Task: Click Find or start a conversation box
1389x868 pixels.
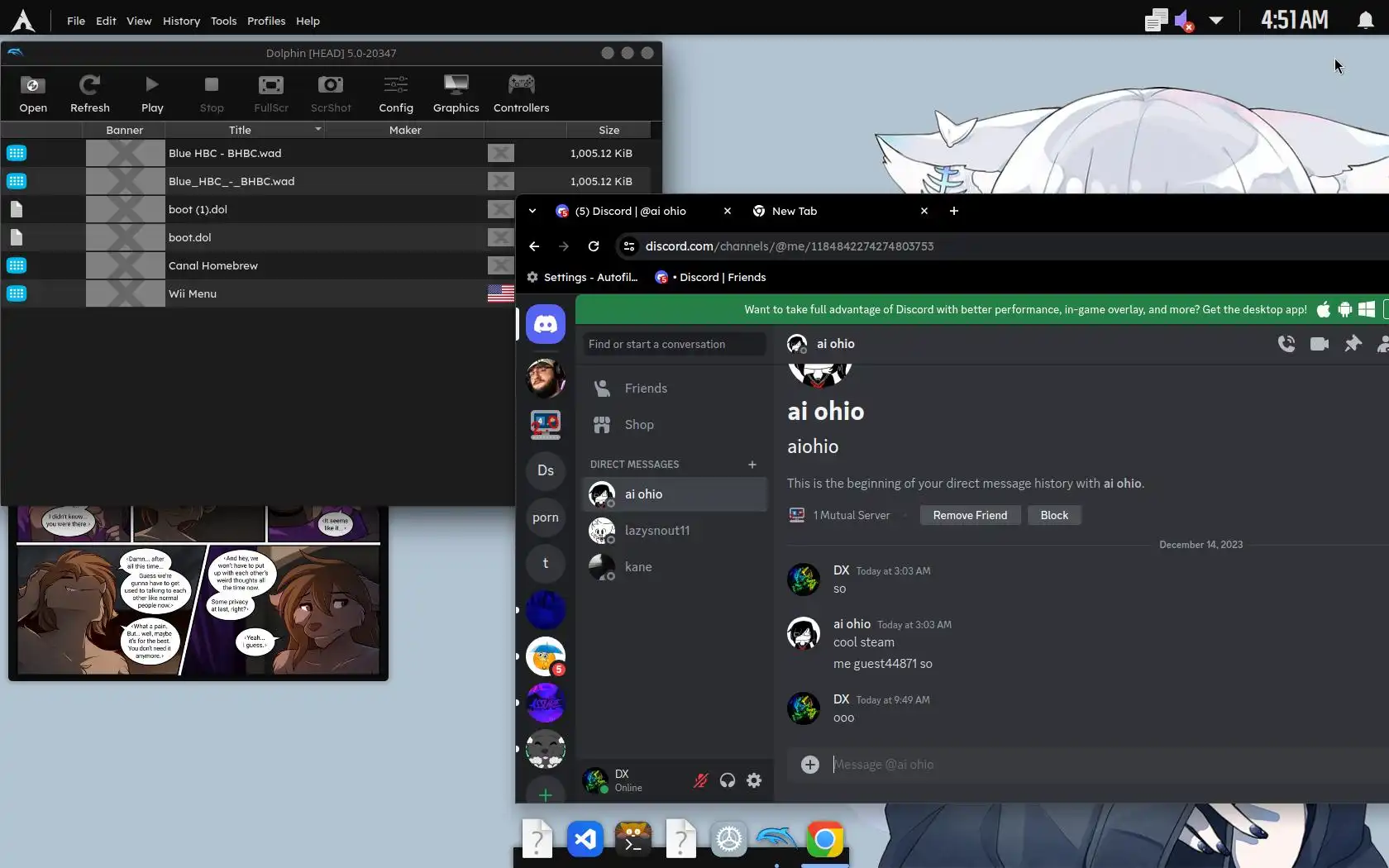Action: (x=674, y=344)
